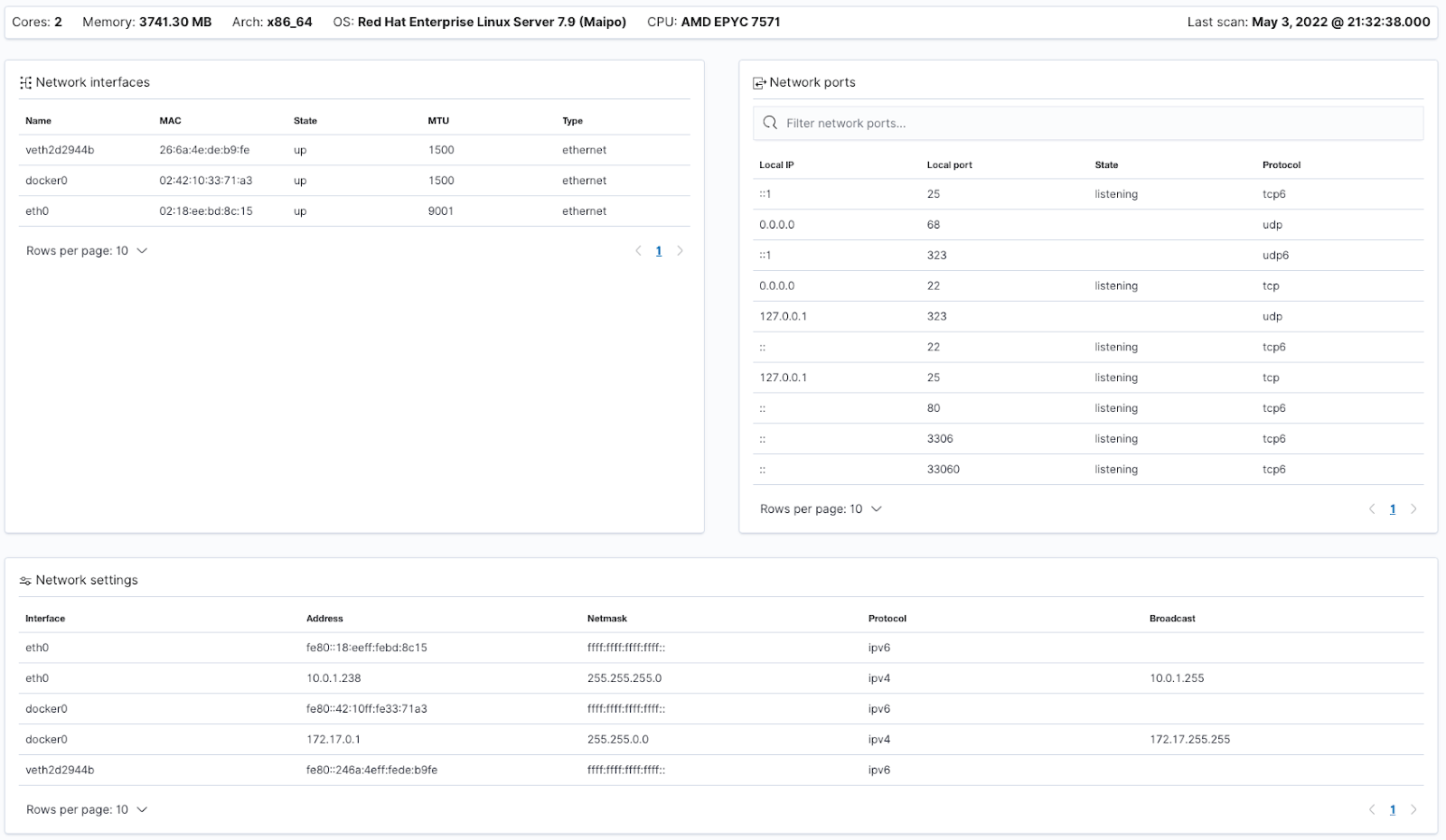Go to next page in Network ports
The width and height of the screenshot is (1446, 840).
[1413, 509]
